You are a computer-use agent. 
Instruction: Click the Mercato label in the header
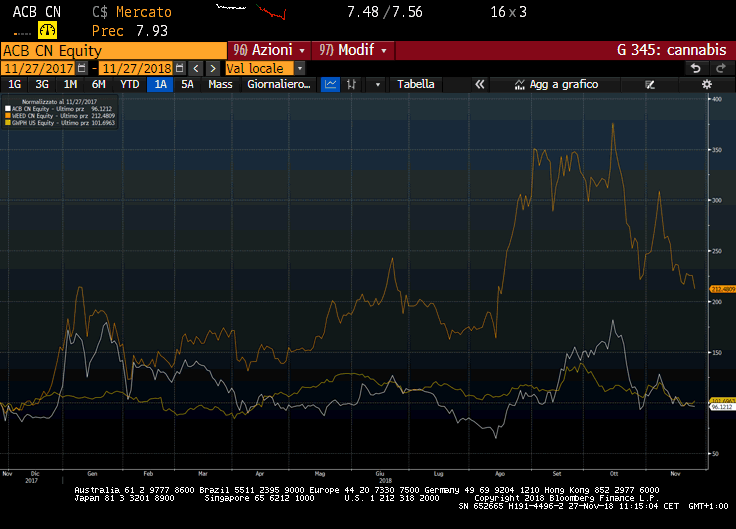(x=144, y=12)
